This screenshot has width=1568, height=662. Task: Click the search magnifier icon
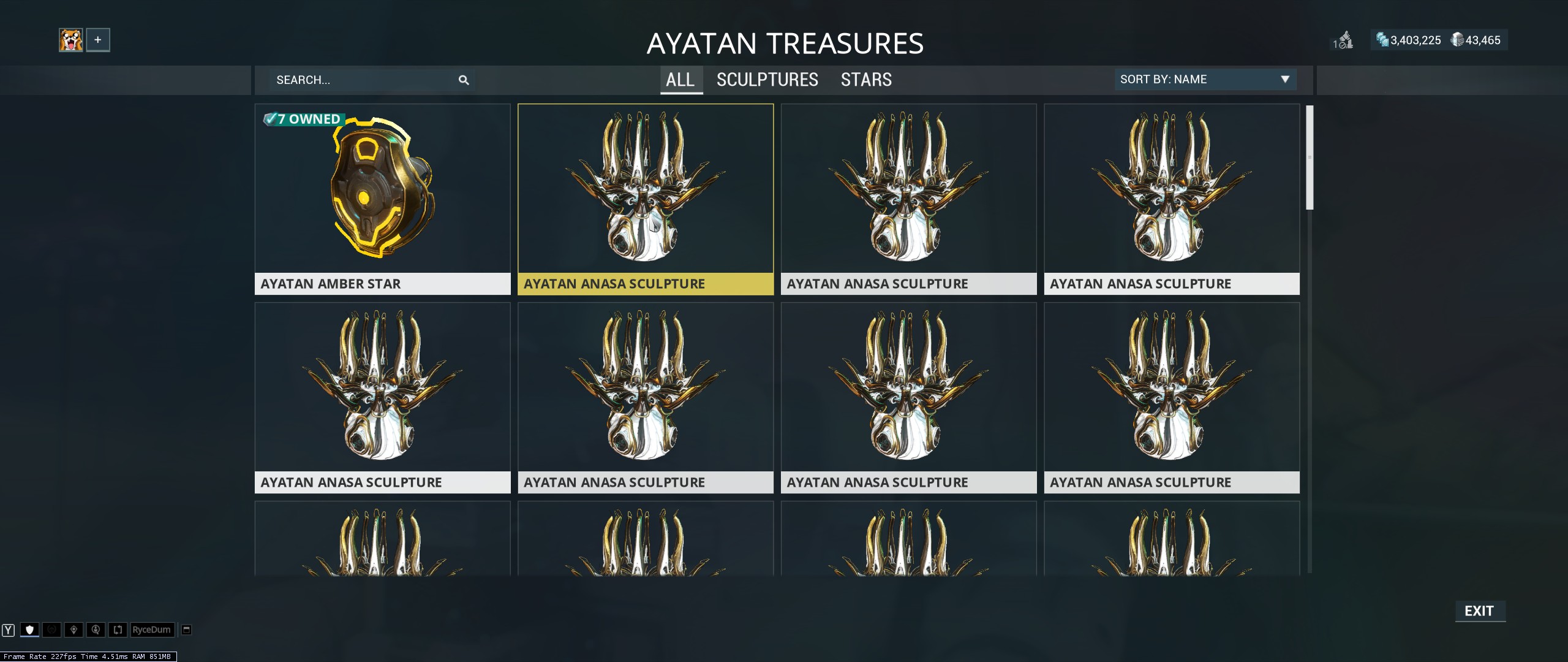coord(464,80)
